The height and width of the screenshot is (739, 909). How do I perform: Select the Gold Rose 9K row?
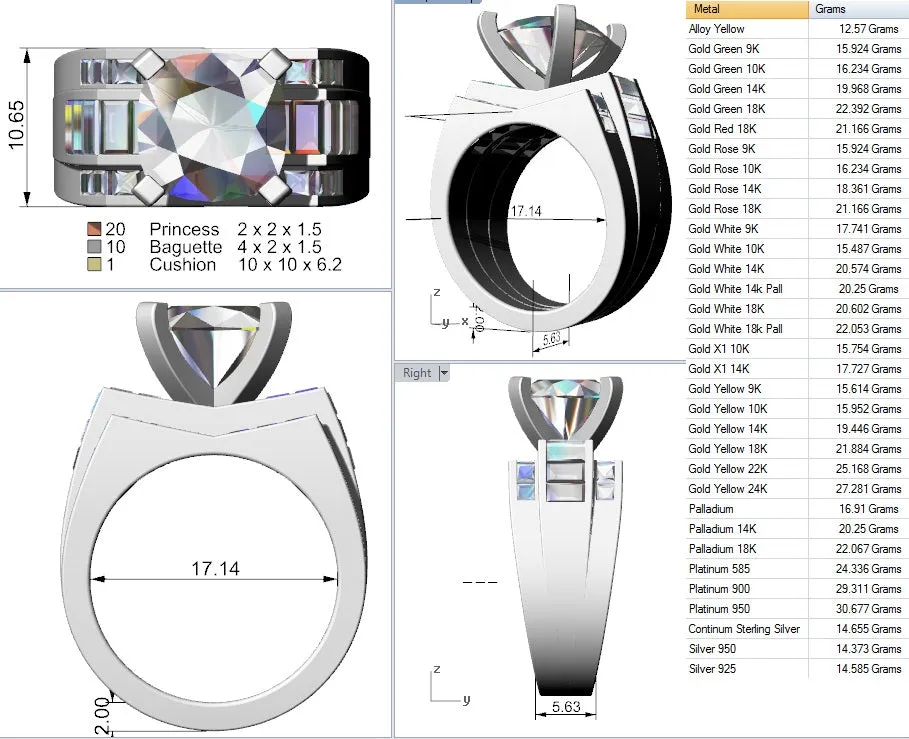pyautogui.click(x=797, y=149)
